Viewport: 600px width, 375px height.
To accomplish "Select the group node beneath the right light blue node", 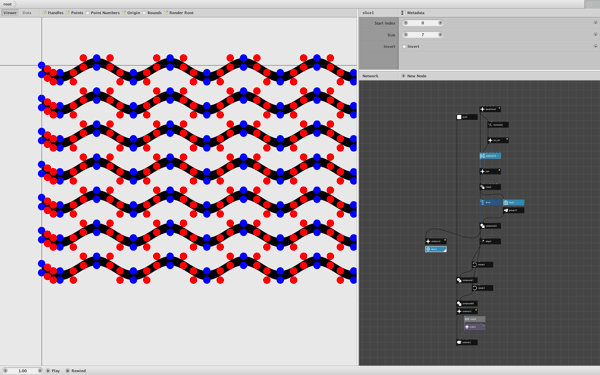I will (x=514, y=210).
